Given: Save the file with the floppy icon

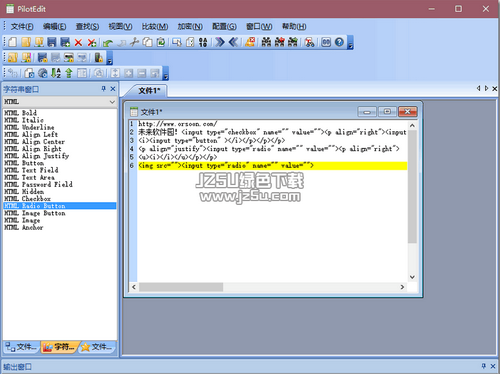Looking at the screenshot, I should click(x=52, y=42).
